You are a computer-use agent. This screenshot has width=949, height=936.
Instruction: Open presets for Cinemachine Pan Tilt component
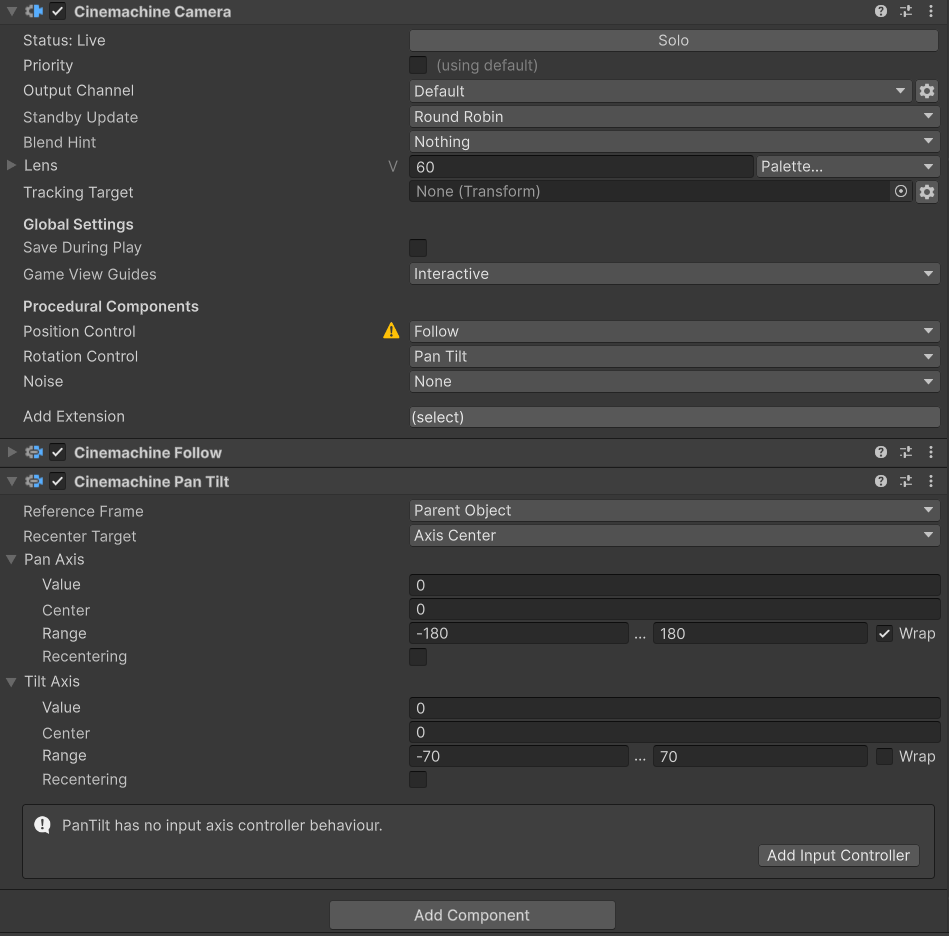(905, 481)
